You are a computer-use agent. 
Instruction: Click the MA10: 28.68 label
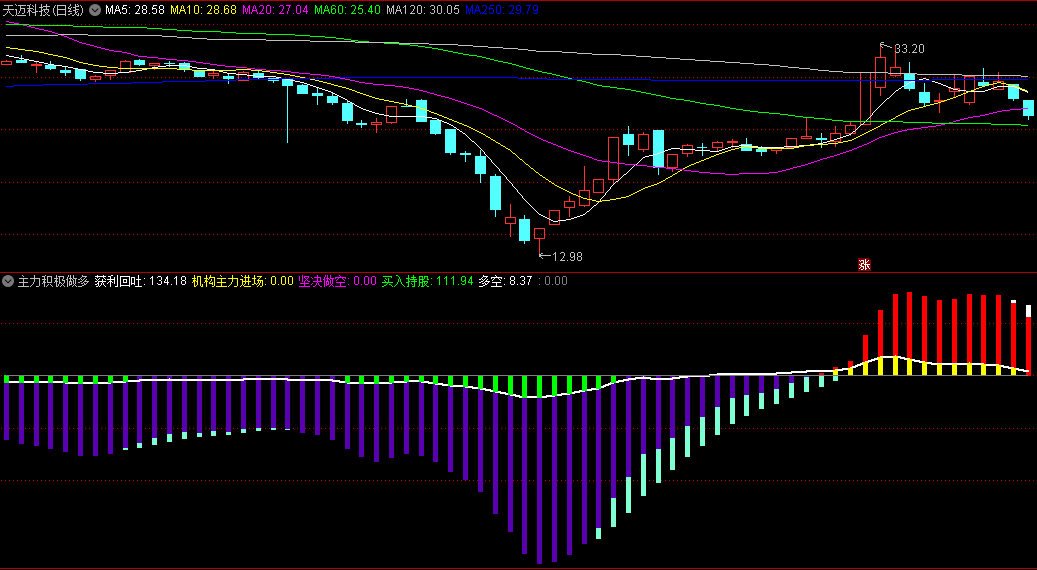pos(204,10)
